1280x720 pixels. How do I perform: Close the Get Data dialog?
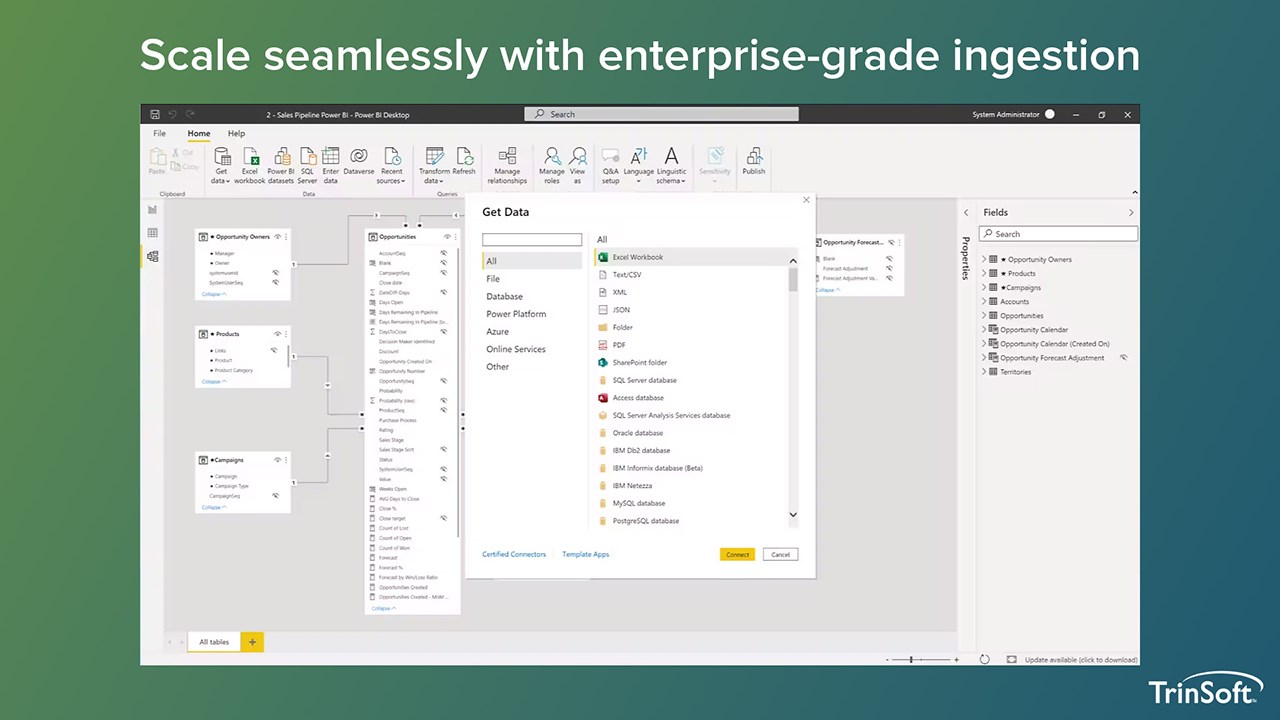click(806, 200)
